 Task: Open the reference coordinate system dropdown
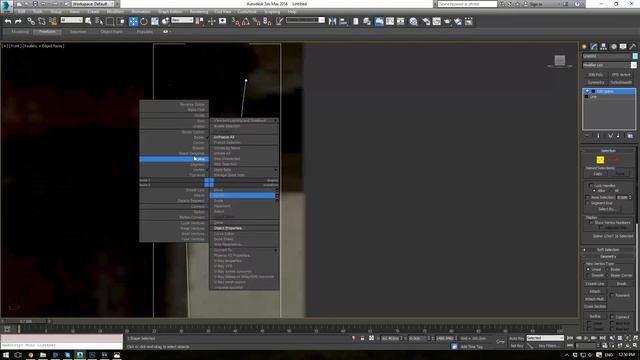click(182, 20)
